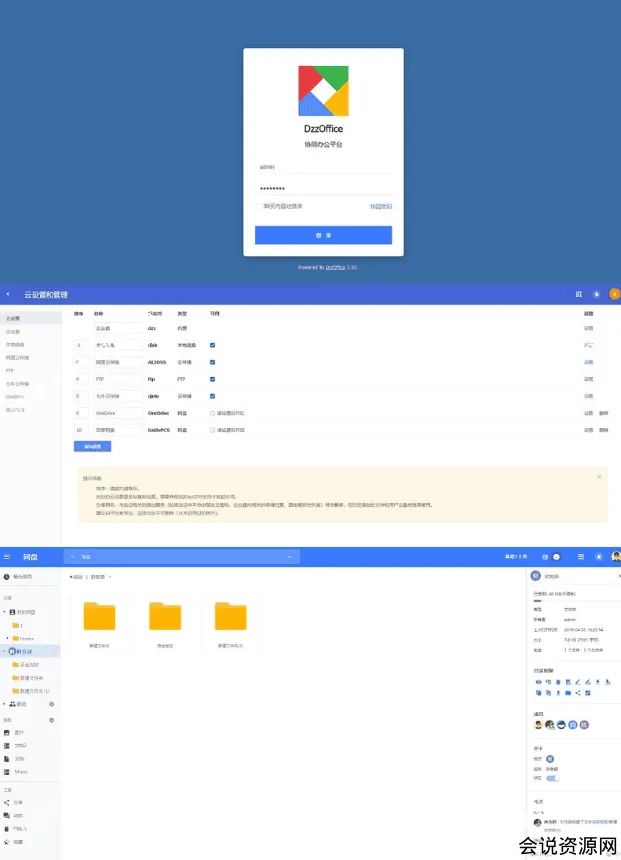Expand the Desktop folder tree arrow
Viewport: 621px width, 860px height.
pos(8,638)
